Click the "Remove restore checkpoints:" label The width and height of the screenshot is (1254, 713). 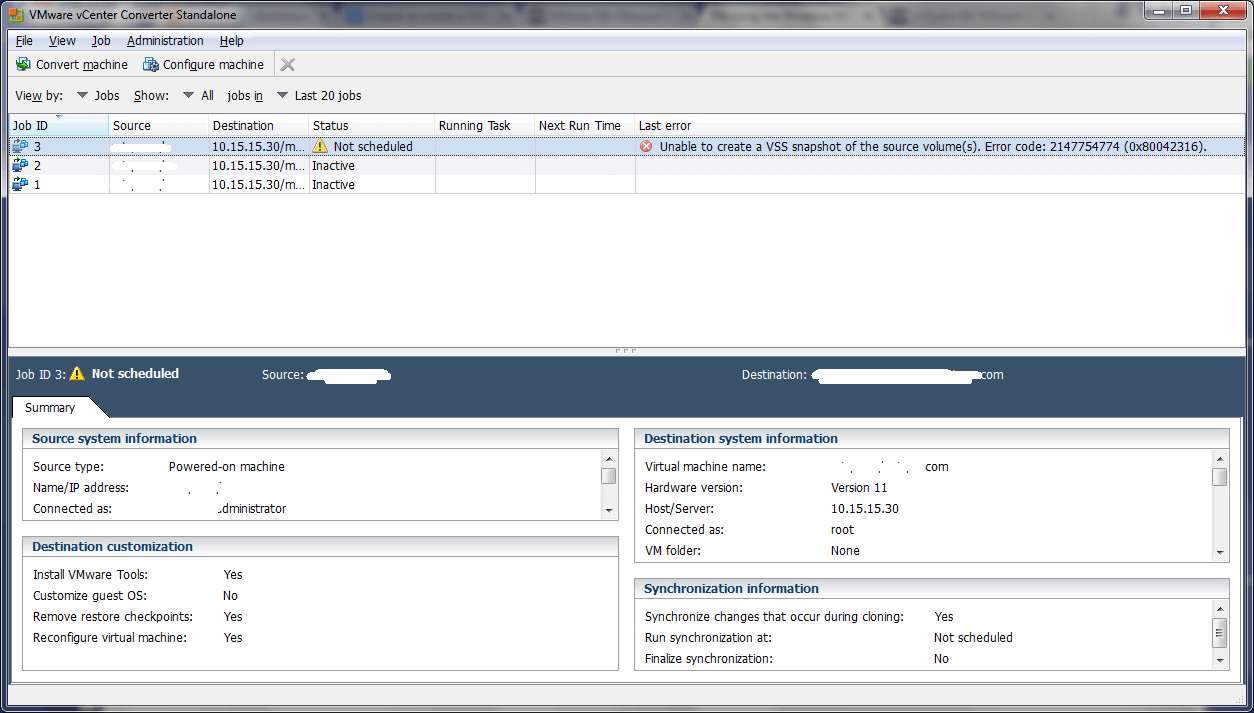(113, 617)
